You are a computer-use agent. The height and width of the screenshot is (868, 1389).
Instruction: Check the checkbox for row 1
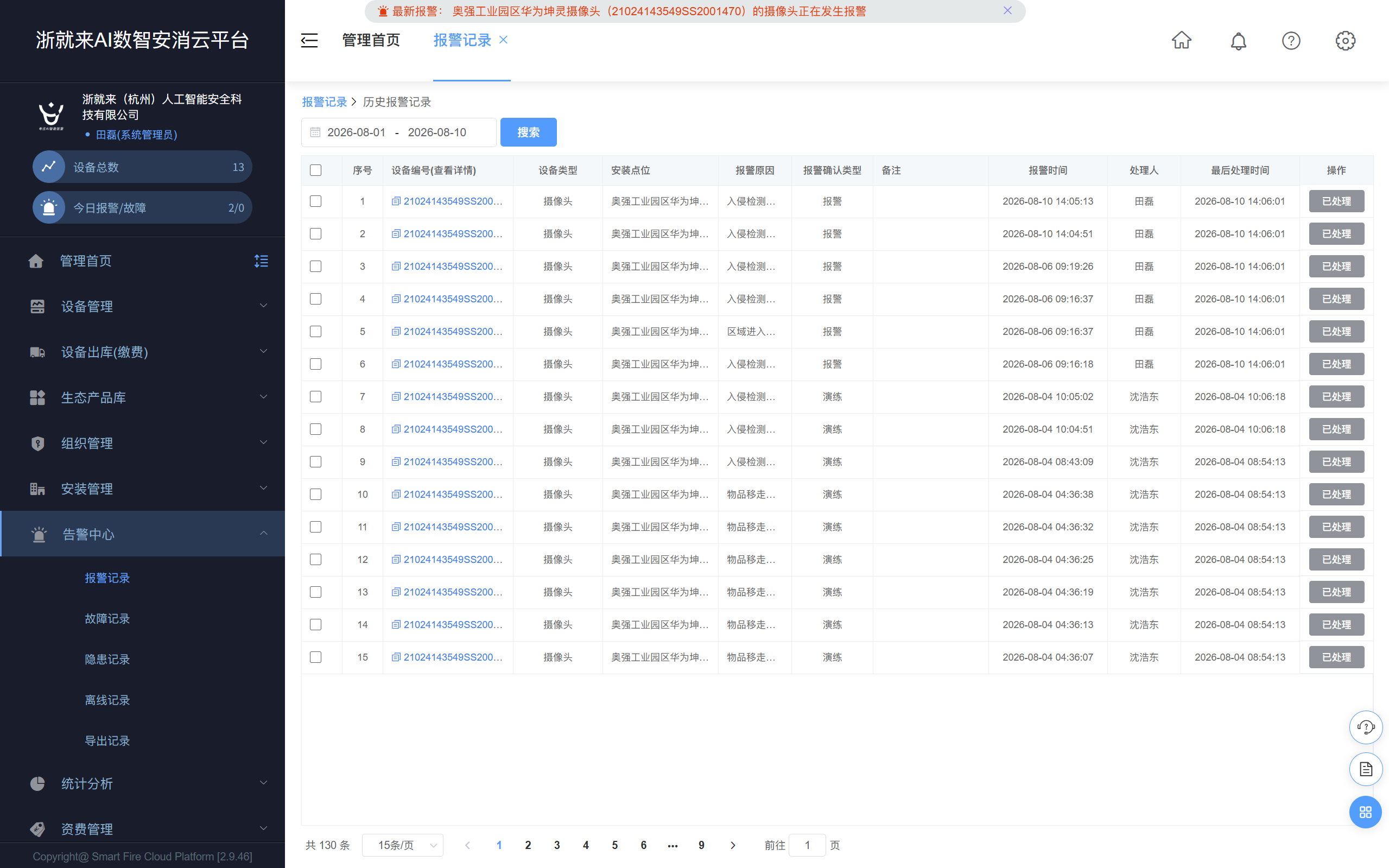point(316,201)
